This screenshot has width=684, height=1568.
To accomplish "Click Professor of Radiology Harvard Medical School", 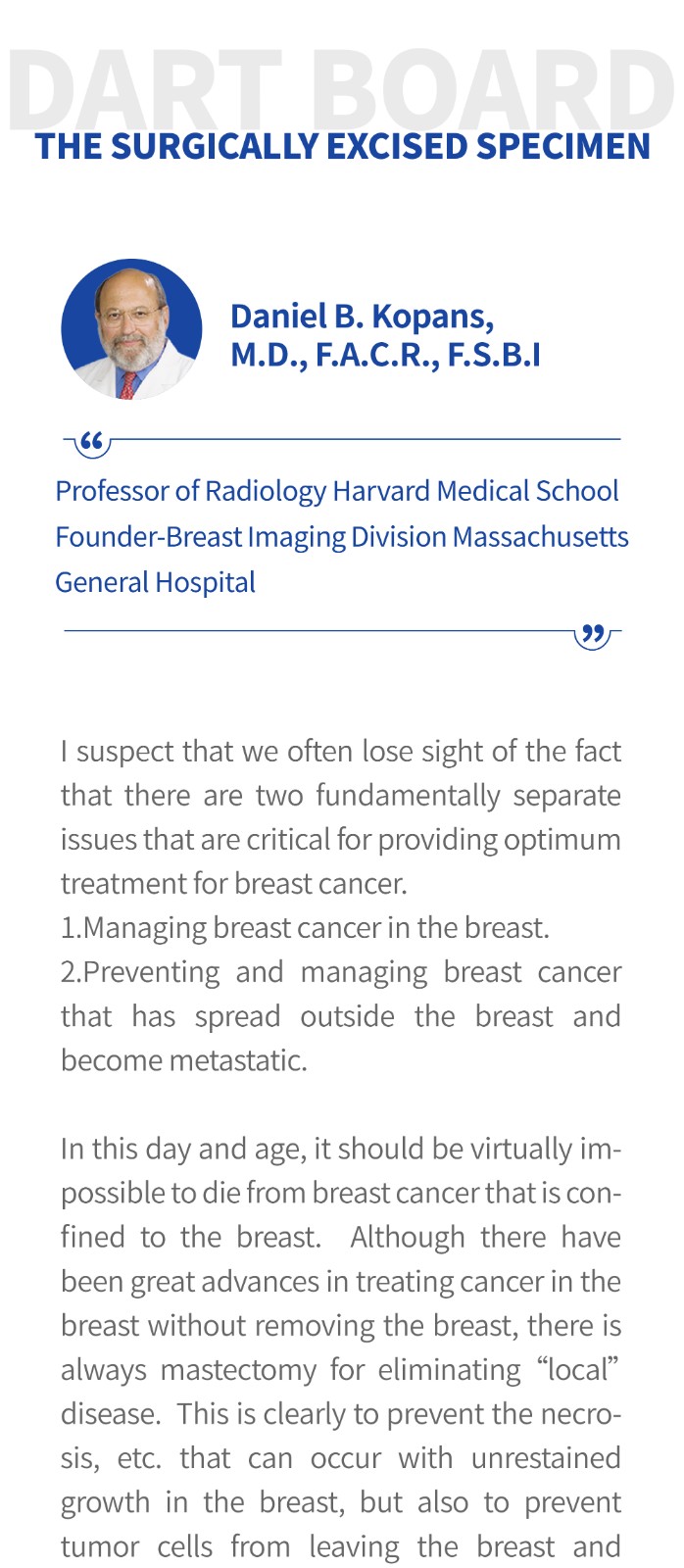I will point(337,491).
